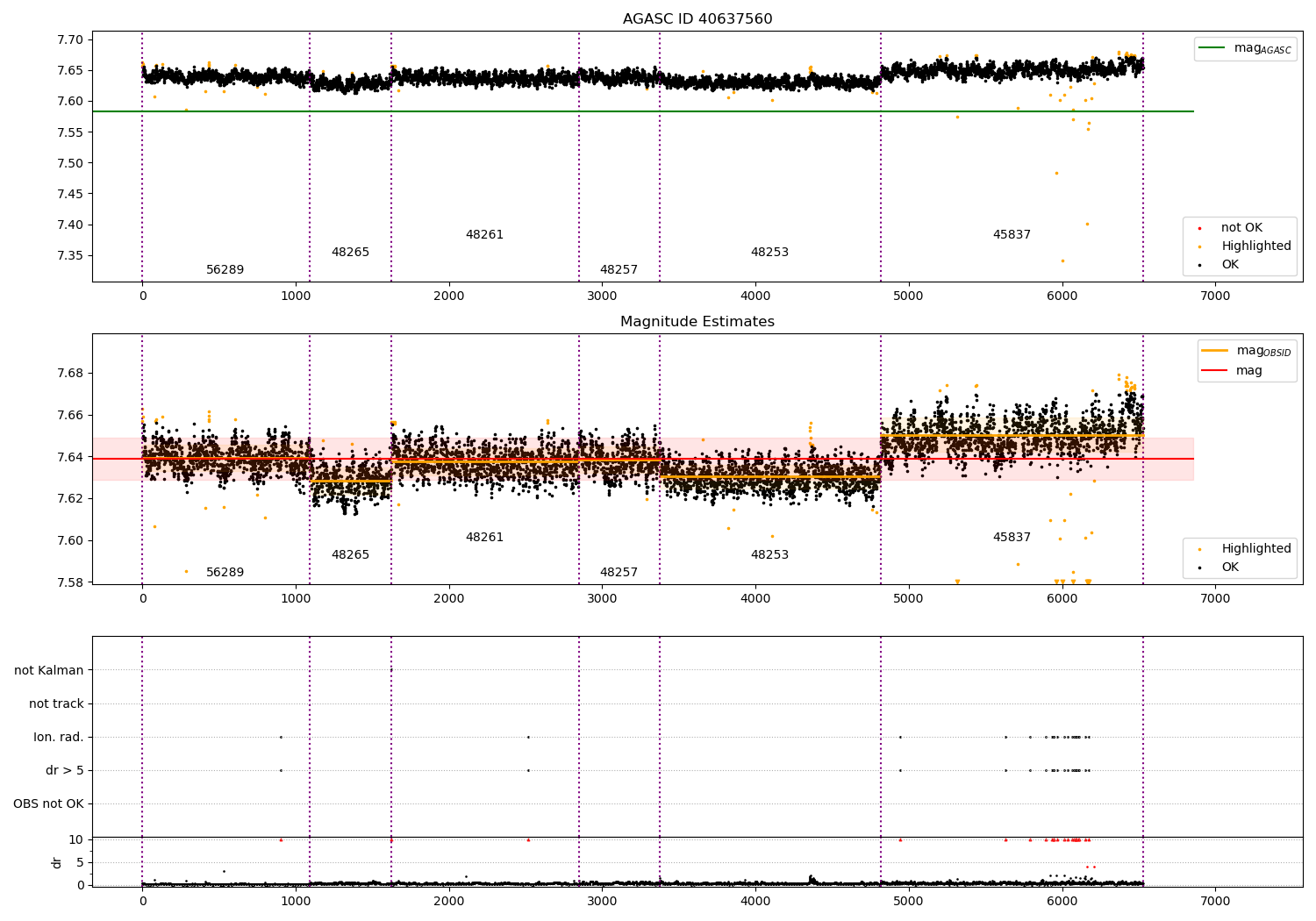Click "Highlighted" in the top plot legend
The image size is (1316, 921).
1256,246
